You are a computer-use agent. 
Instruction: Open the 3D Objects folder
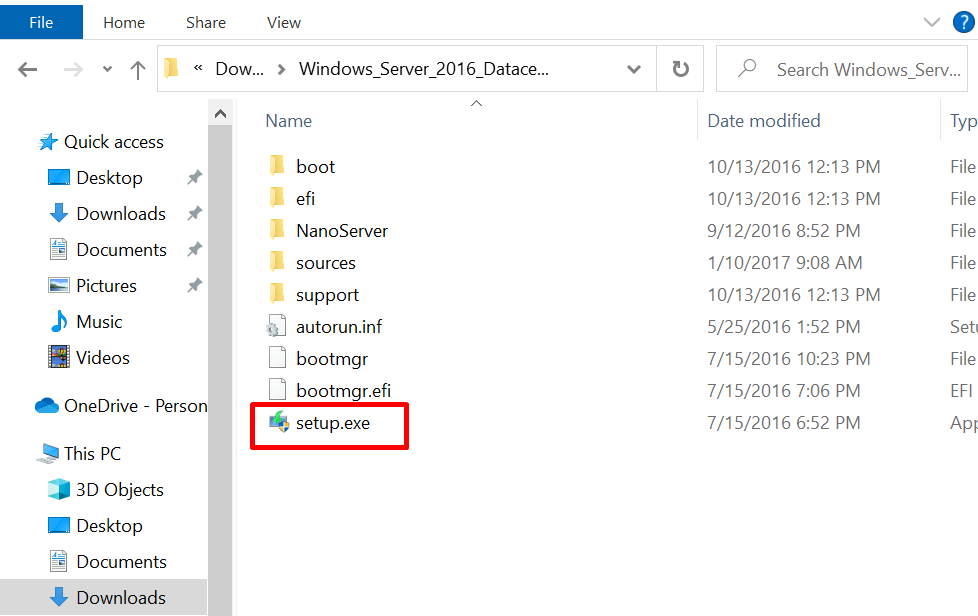pyautogui.click(x=120, y=489)
